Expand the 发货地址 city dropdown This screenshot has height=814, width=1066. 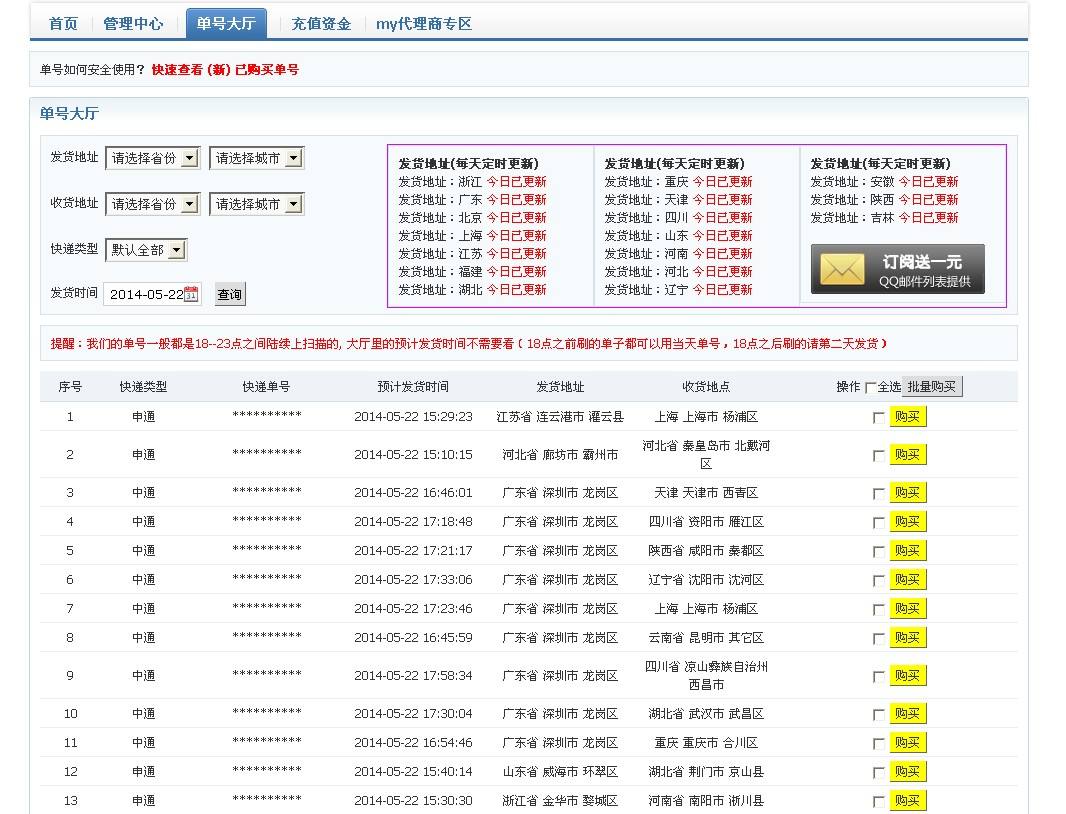click(257, 158)
